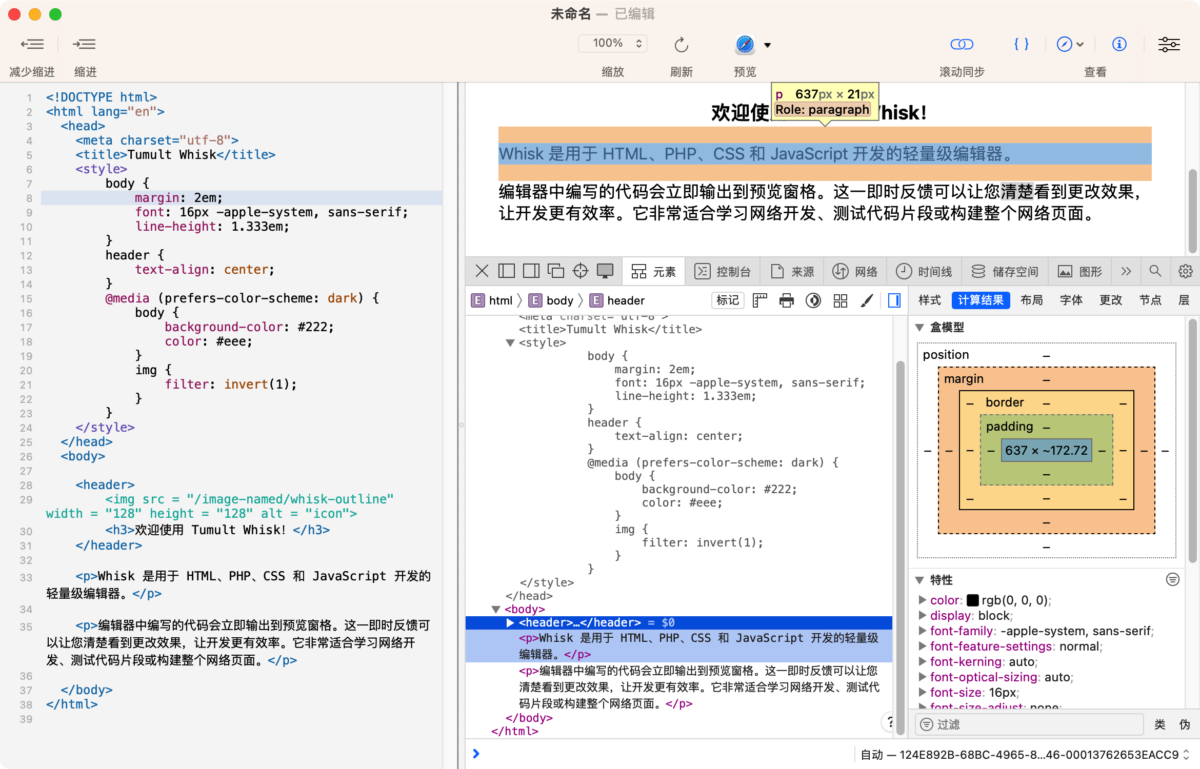This screenshot has height=769, width=1200.
Task: Click the 637 × ~172.72 box model content size
Action: point(1046,451)
